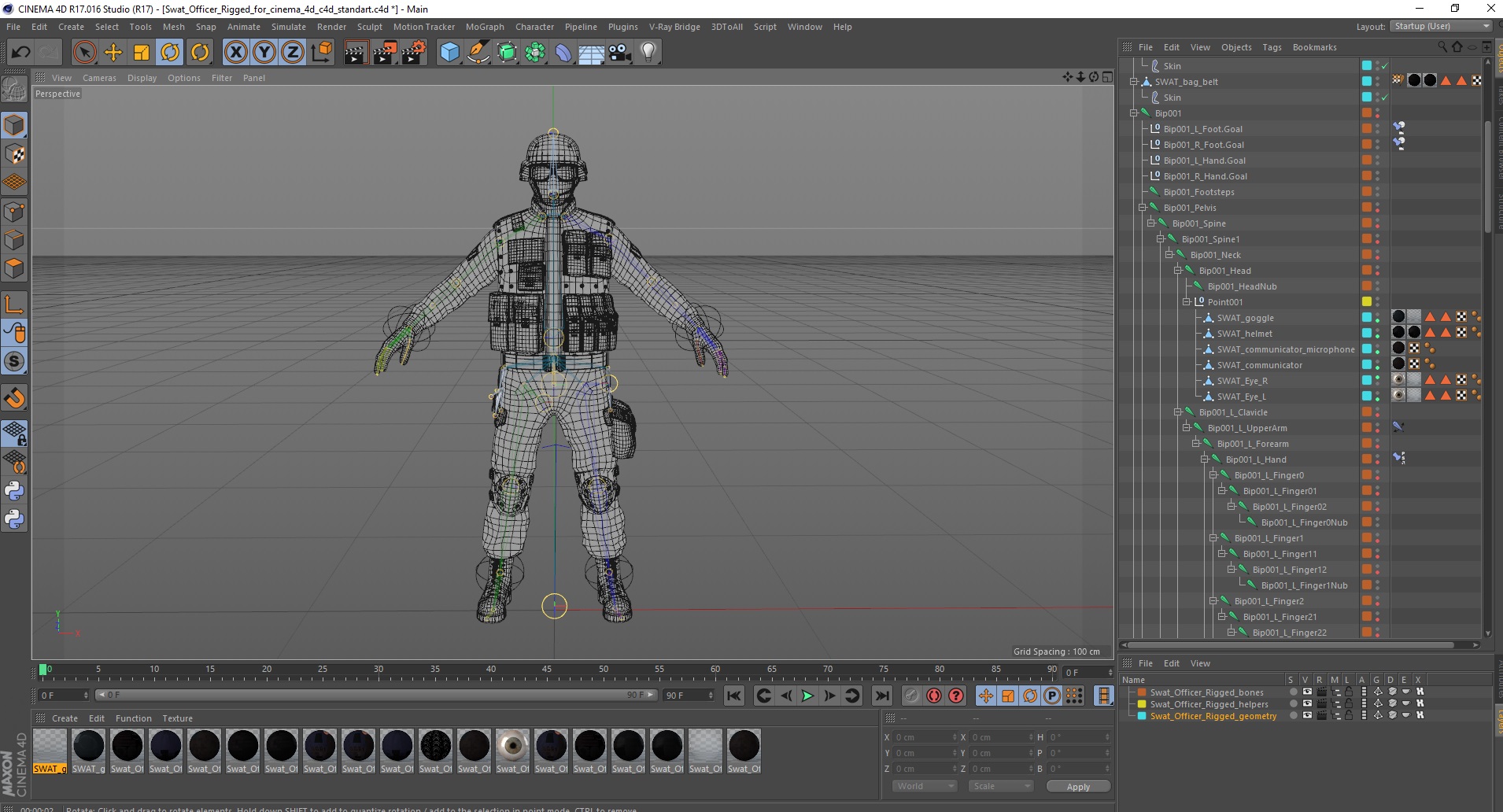The height and width of the screenshot is (812, 1503).
Task: Open the material manager Texture menu
Action: click(177, 718)
